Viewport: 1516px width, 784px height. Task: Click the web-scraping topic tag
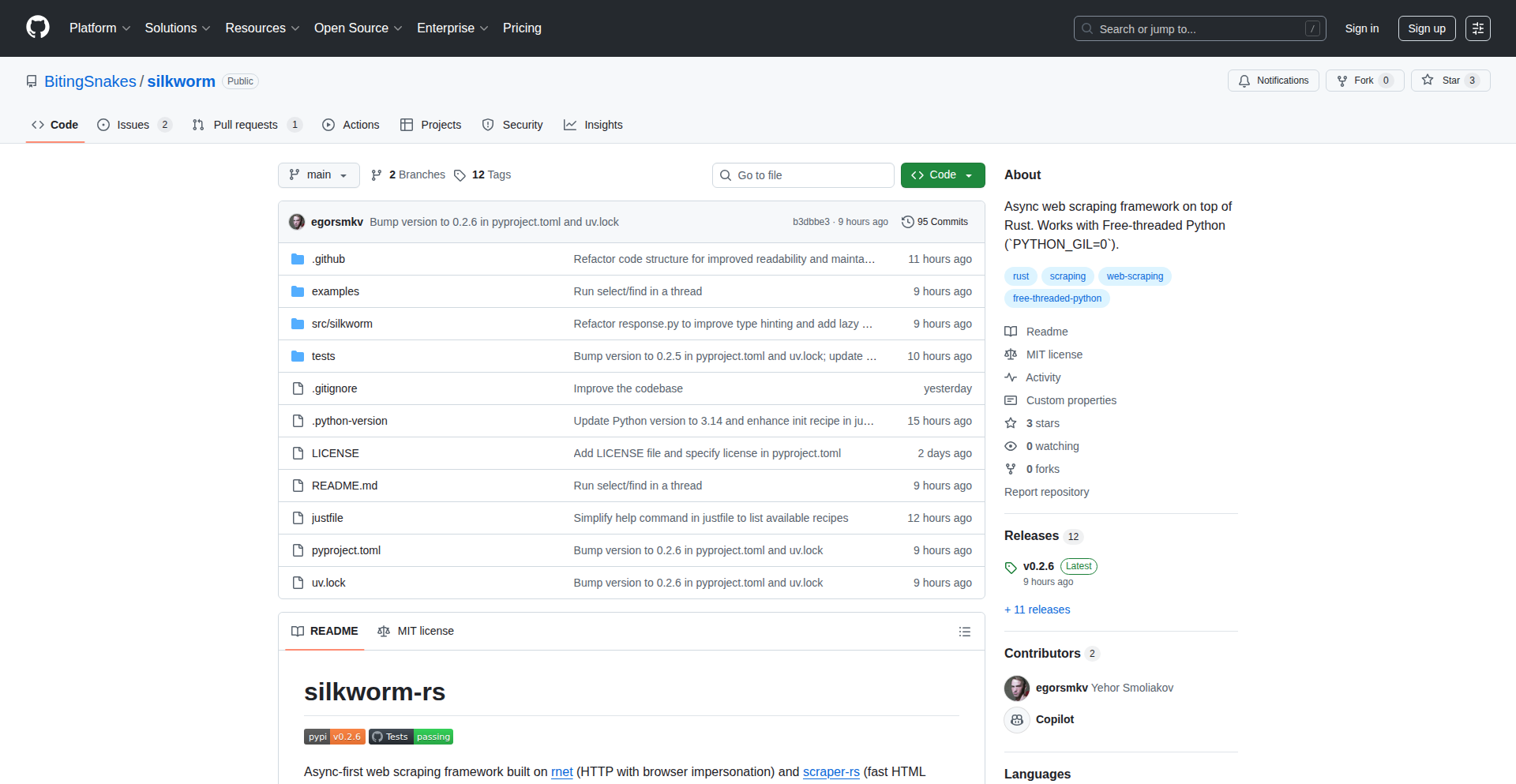[1135, 276]
